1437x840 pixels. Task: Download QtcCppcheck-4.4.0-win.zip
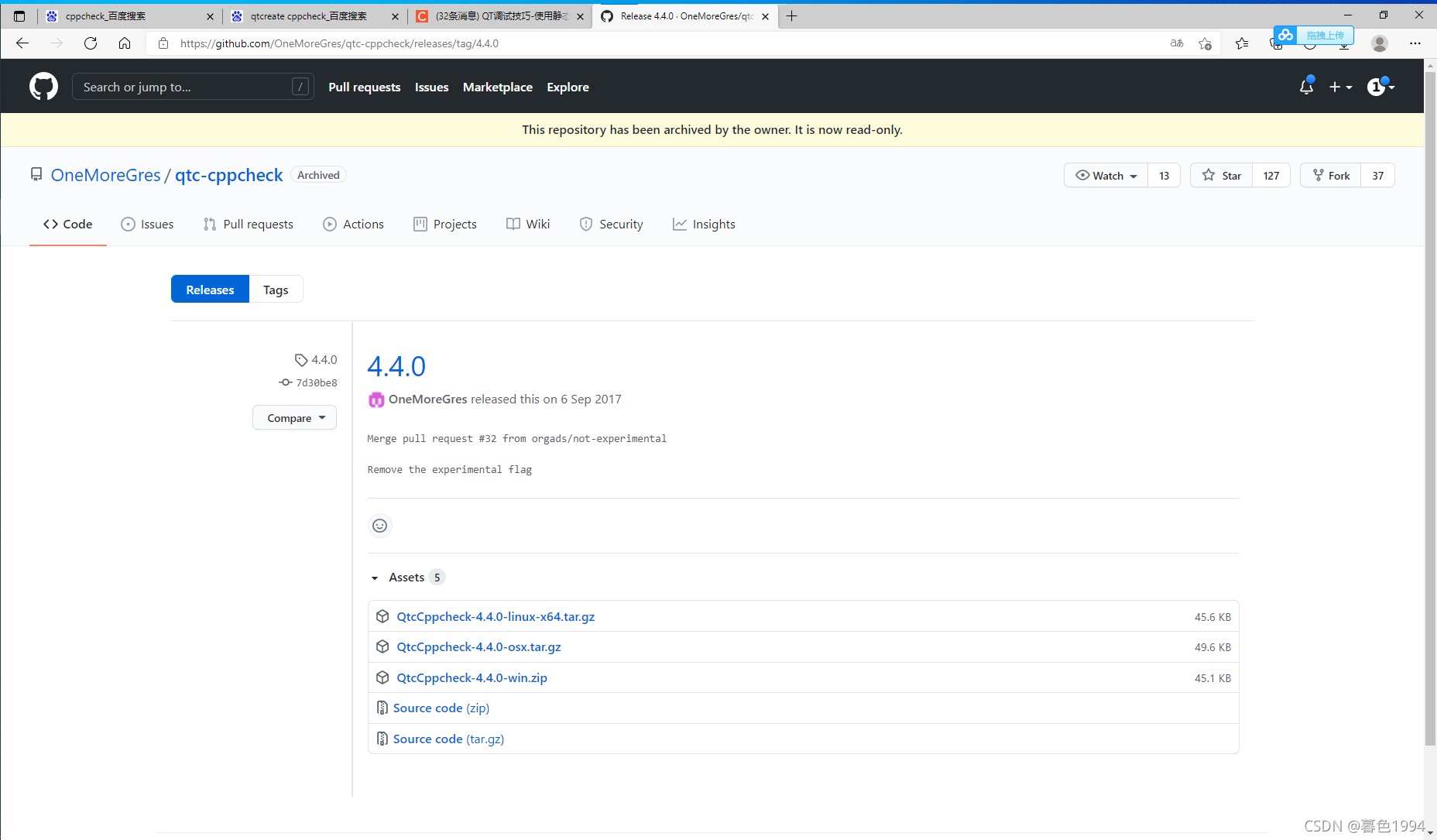pos(472,678)
